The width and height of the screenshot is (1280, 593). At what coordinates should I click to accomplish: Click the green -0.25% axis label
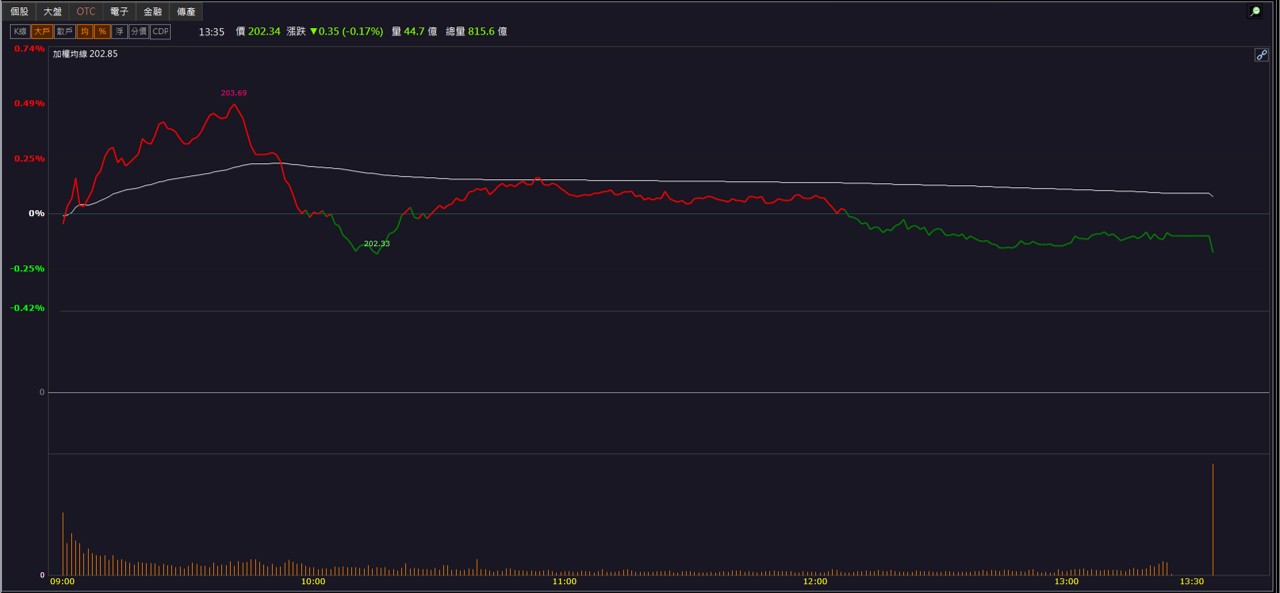[x=28, y=268]
